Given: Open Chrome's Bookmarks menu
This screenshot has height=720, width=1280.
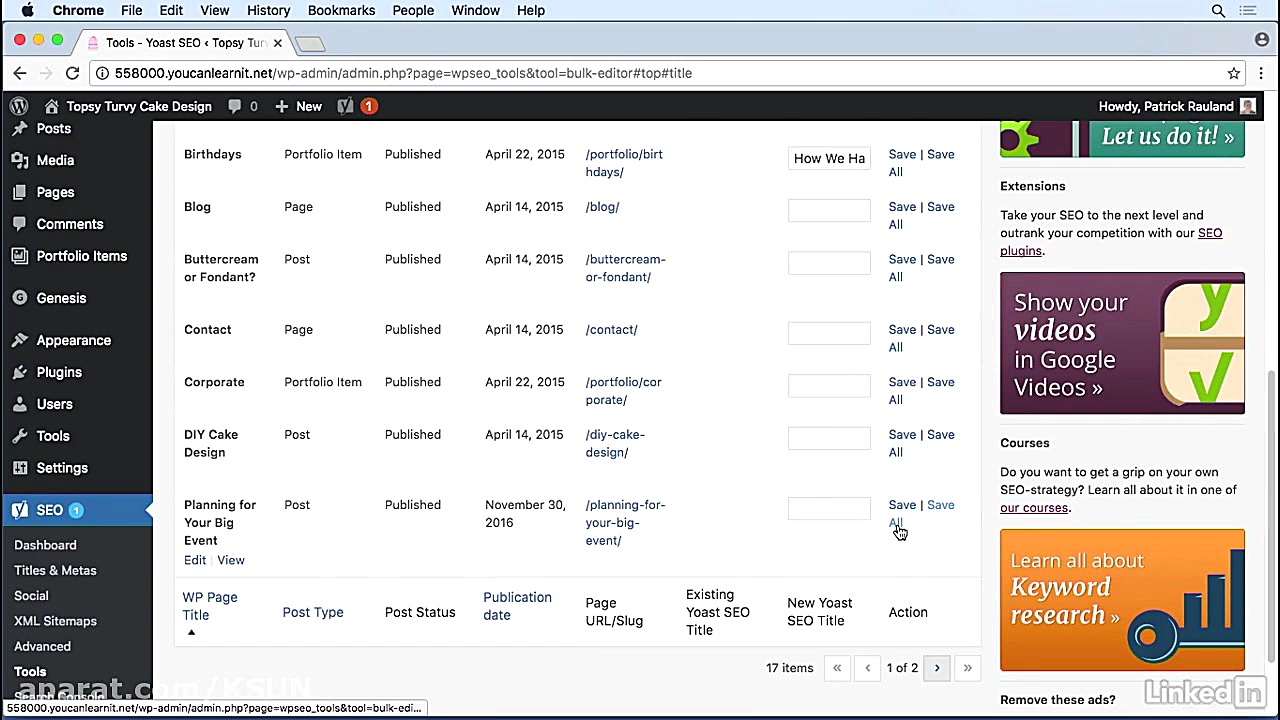Looking at the screenshot, I should (341, 10).
